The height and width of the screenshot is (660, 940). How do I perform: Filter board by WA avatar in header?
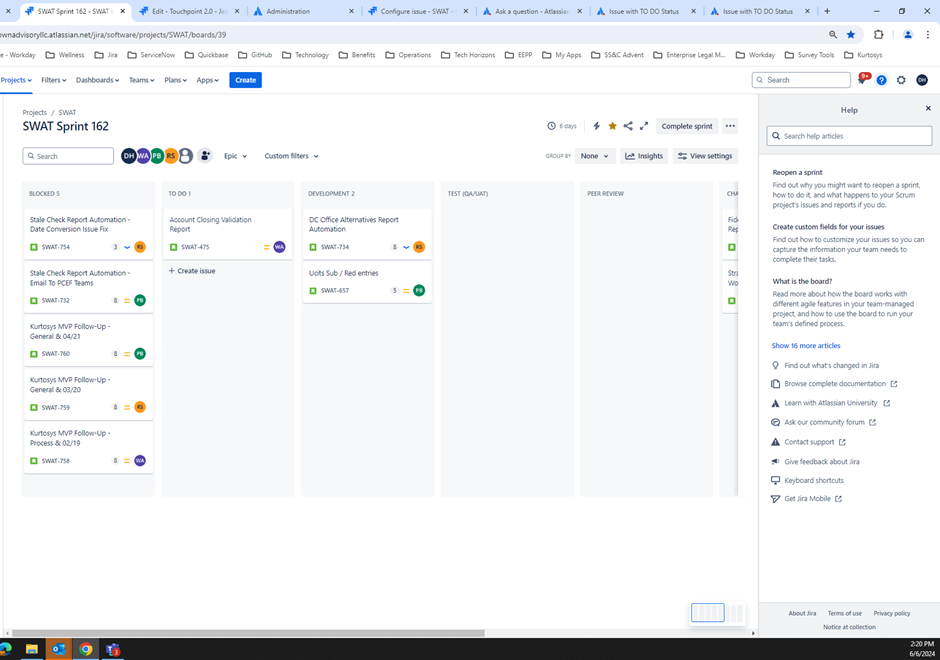point(143,156)
